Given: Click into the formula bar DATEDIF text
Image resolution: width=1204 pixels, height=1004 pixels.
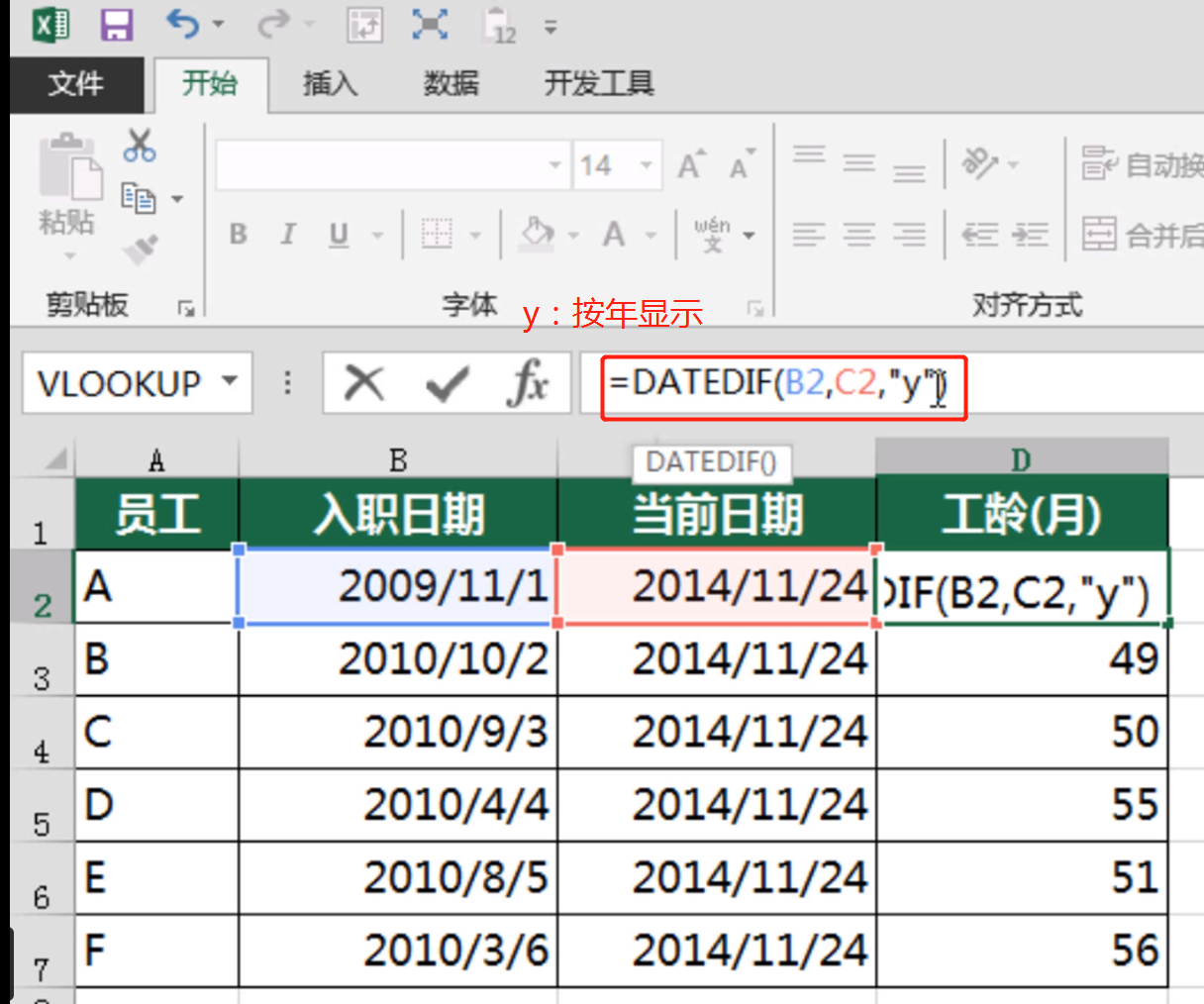Looking at the screenshot, I should tap(780, 382).
